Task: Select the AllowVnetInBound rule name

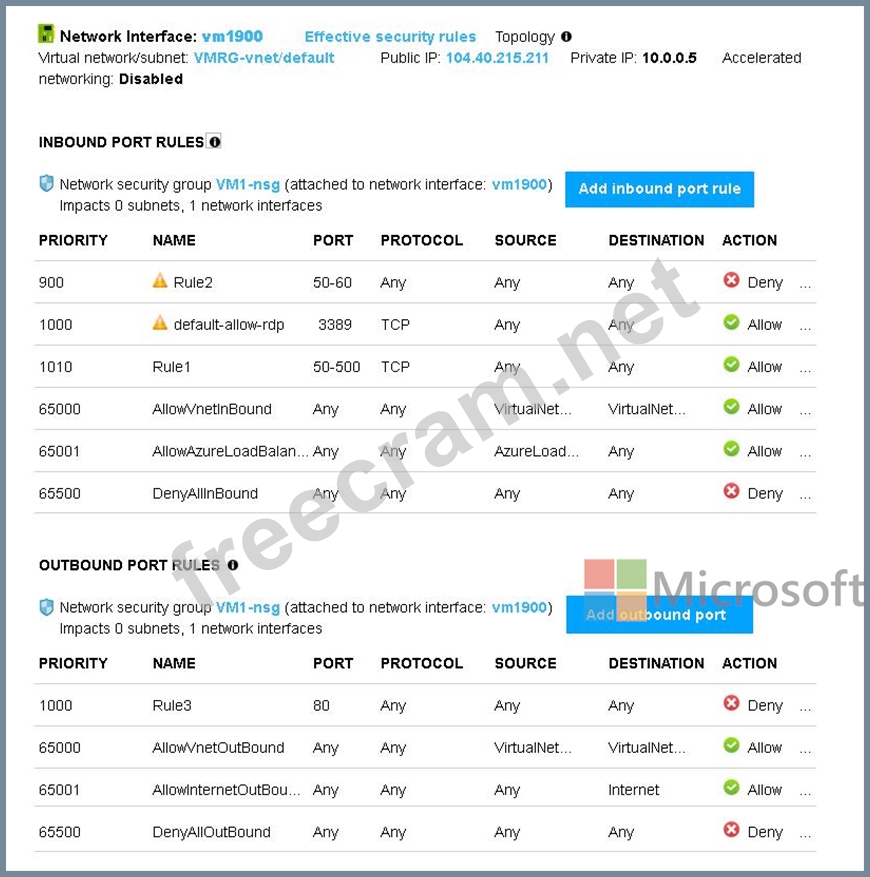Action: pyautogui.click(x=212, y=409)
